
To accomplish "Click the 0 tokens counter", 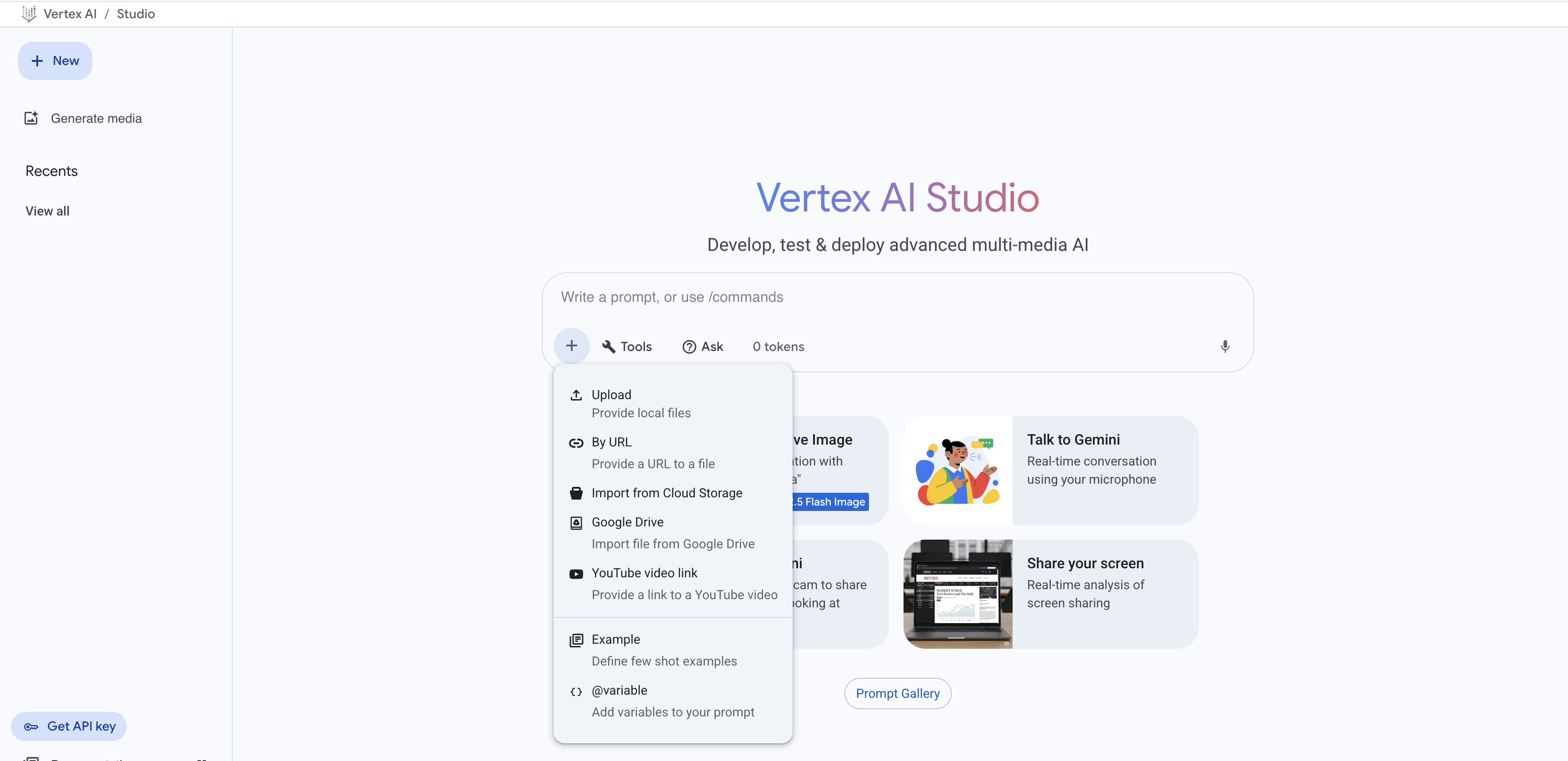I will [779, 346].
